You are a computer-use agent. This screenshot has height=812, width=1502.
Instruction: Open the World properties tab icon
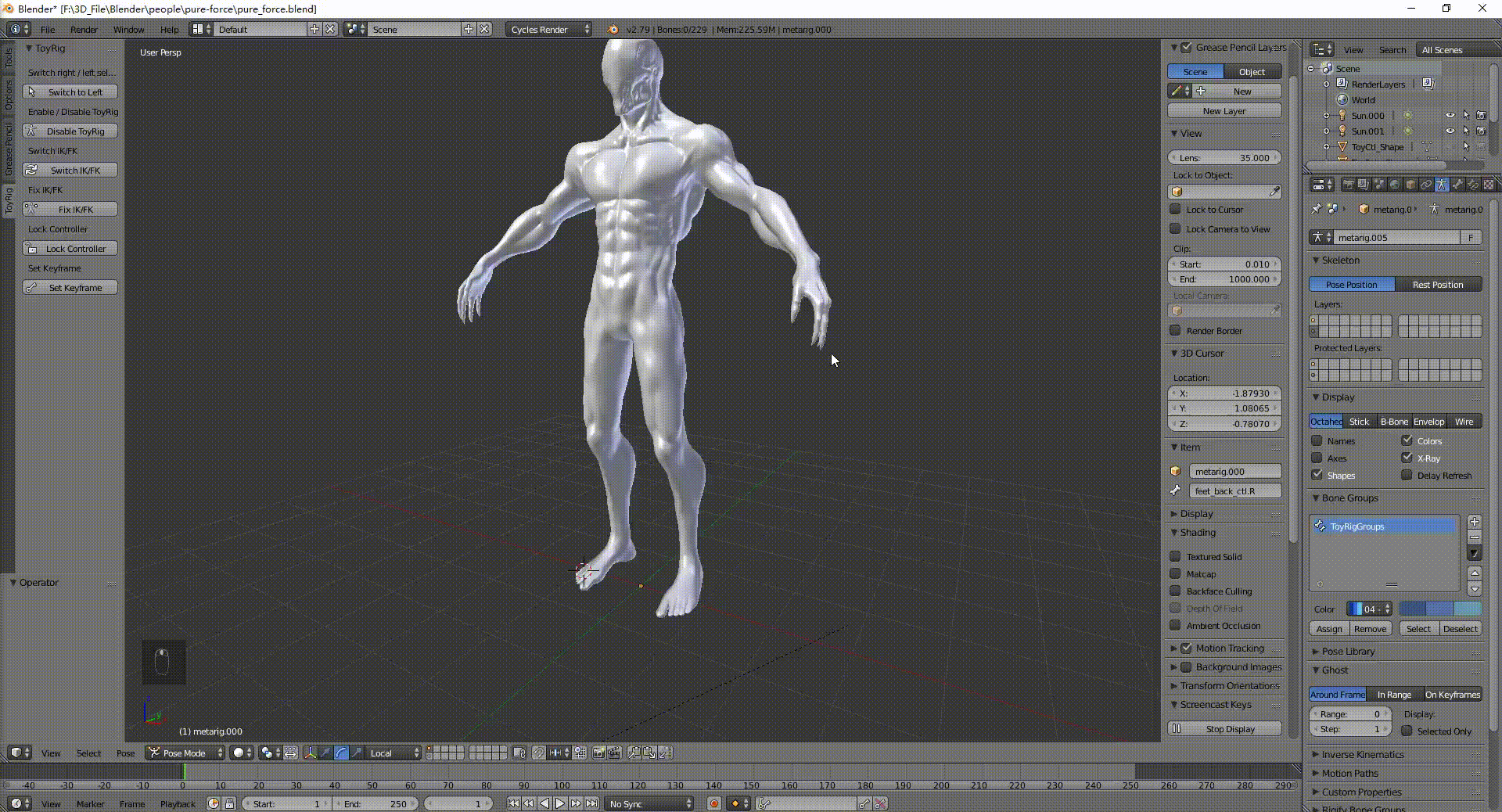click(x=1395, y=185)
